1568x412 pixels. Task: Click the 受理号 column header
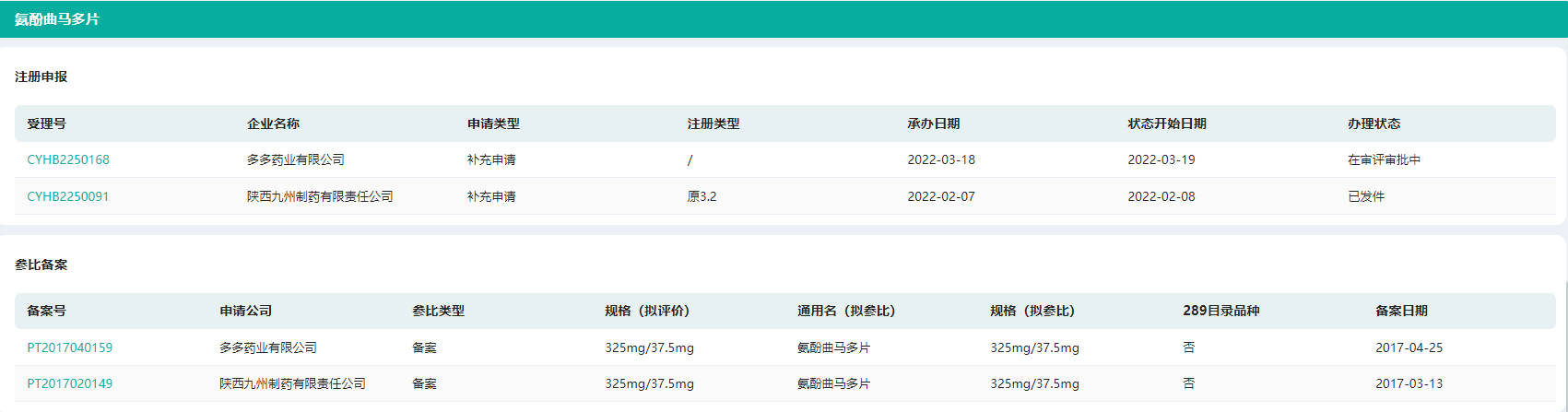(x=46, y=124)
